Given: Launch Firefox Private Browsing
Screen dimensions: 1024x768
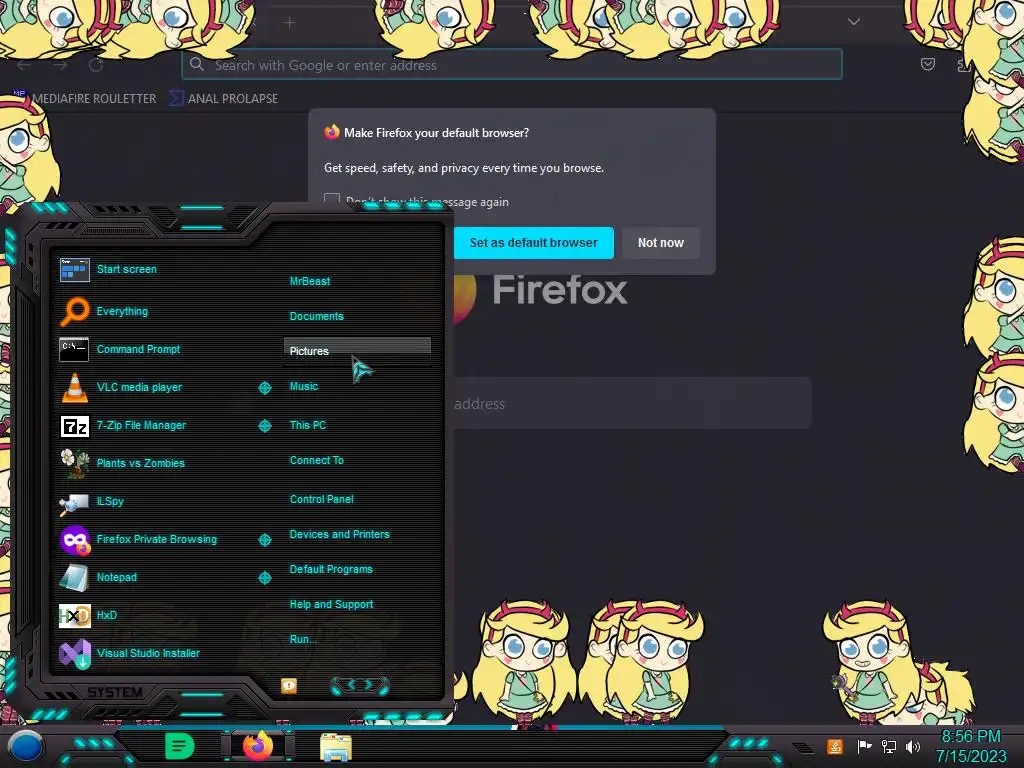Looking at the screenshot, I should [157, 539].
